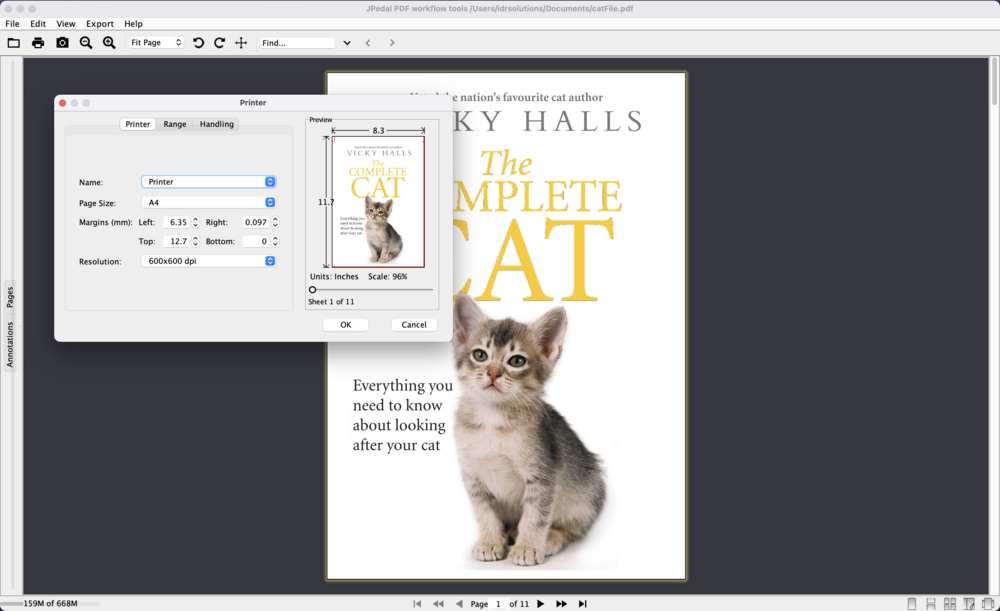The image size is (1000, 611).
Task: Open a PDF file using the folder icon
Action: click(14, 43)
